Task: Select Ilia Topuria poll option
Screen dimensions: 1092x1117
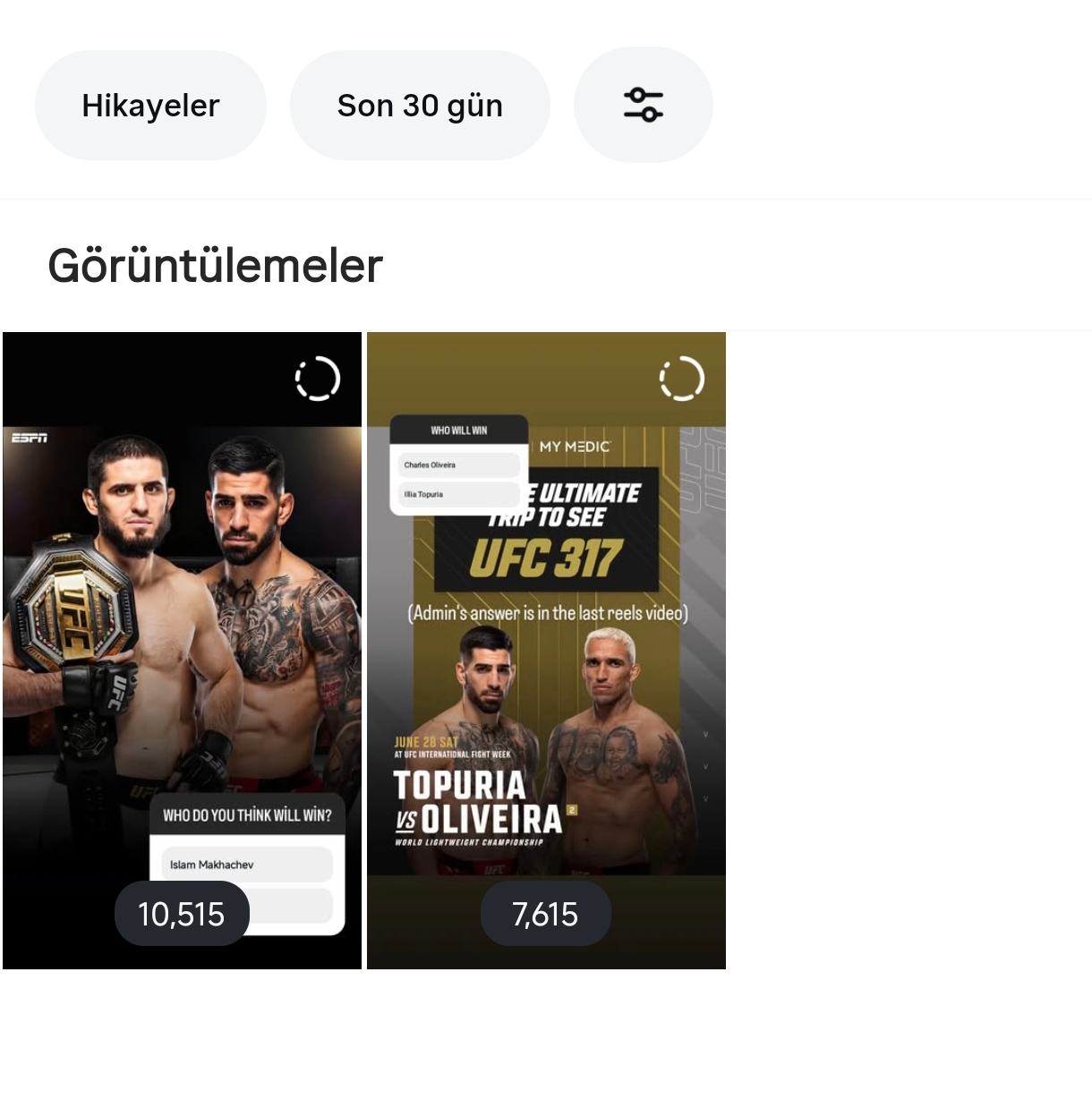Action: [458, 494]
